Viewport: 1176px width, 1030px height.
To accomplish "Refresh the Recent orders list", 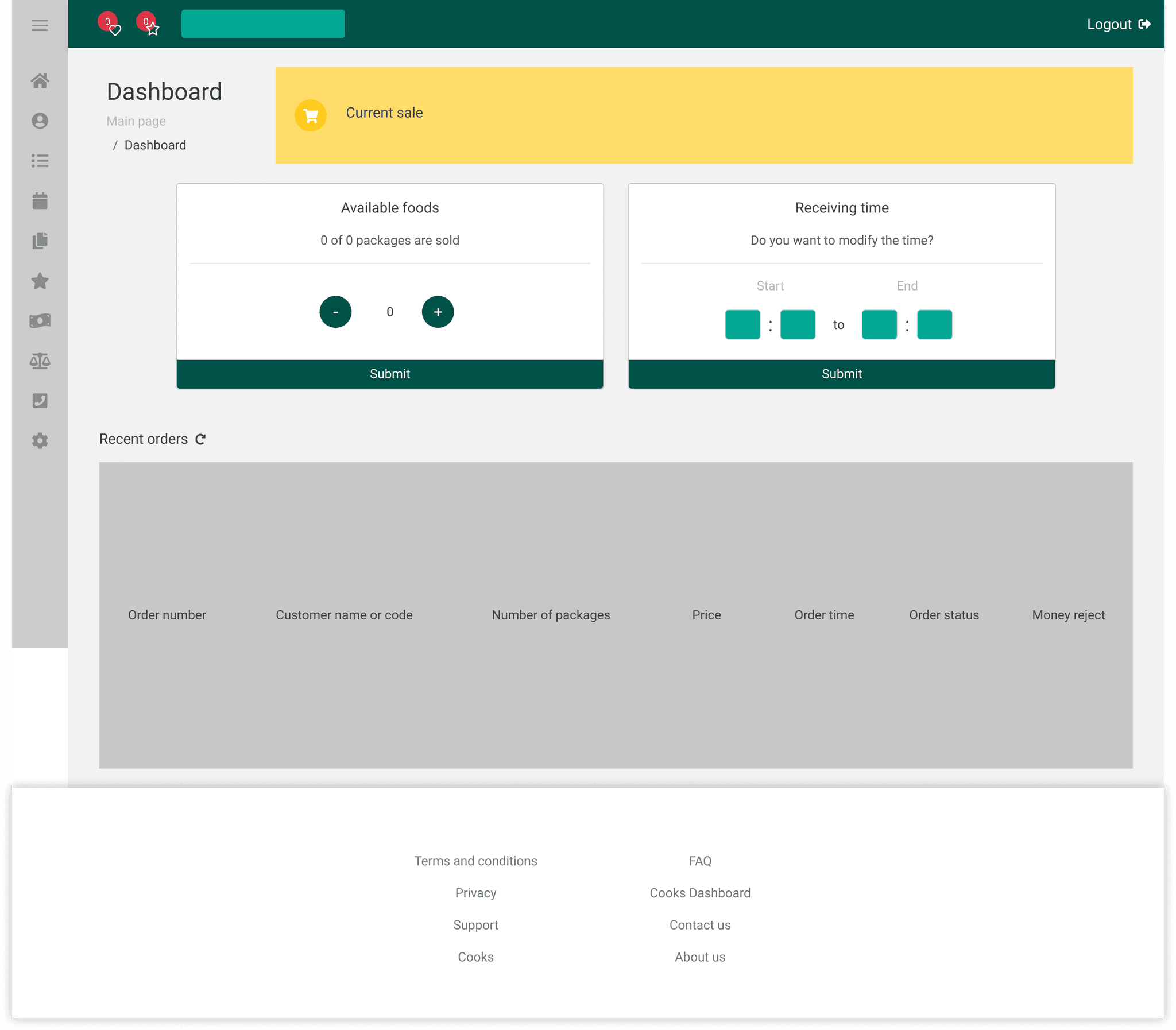I will tap(200, 439).
